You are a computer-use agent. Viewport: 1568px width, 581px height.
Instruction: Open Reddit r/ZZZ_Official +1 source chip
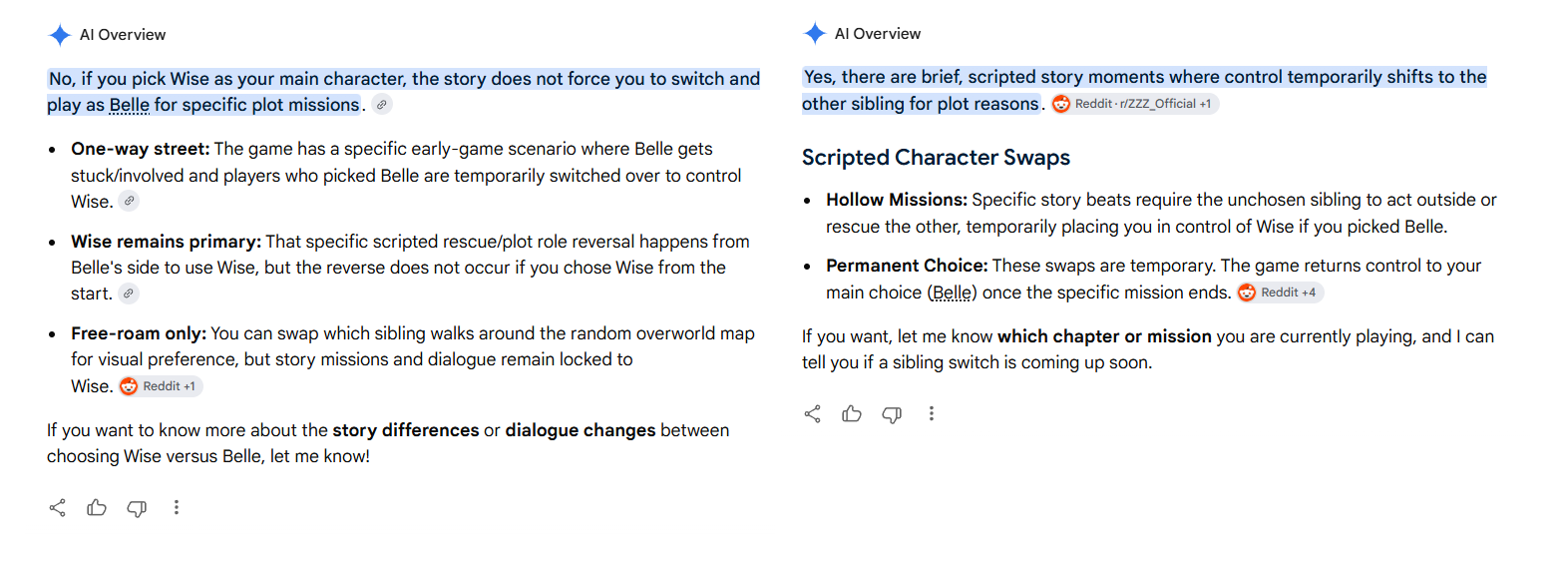(x=1135, y=104)
